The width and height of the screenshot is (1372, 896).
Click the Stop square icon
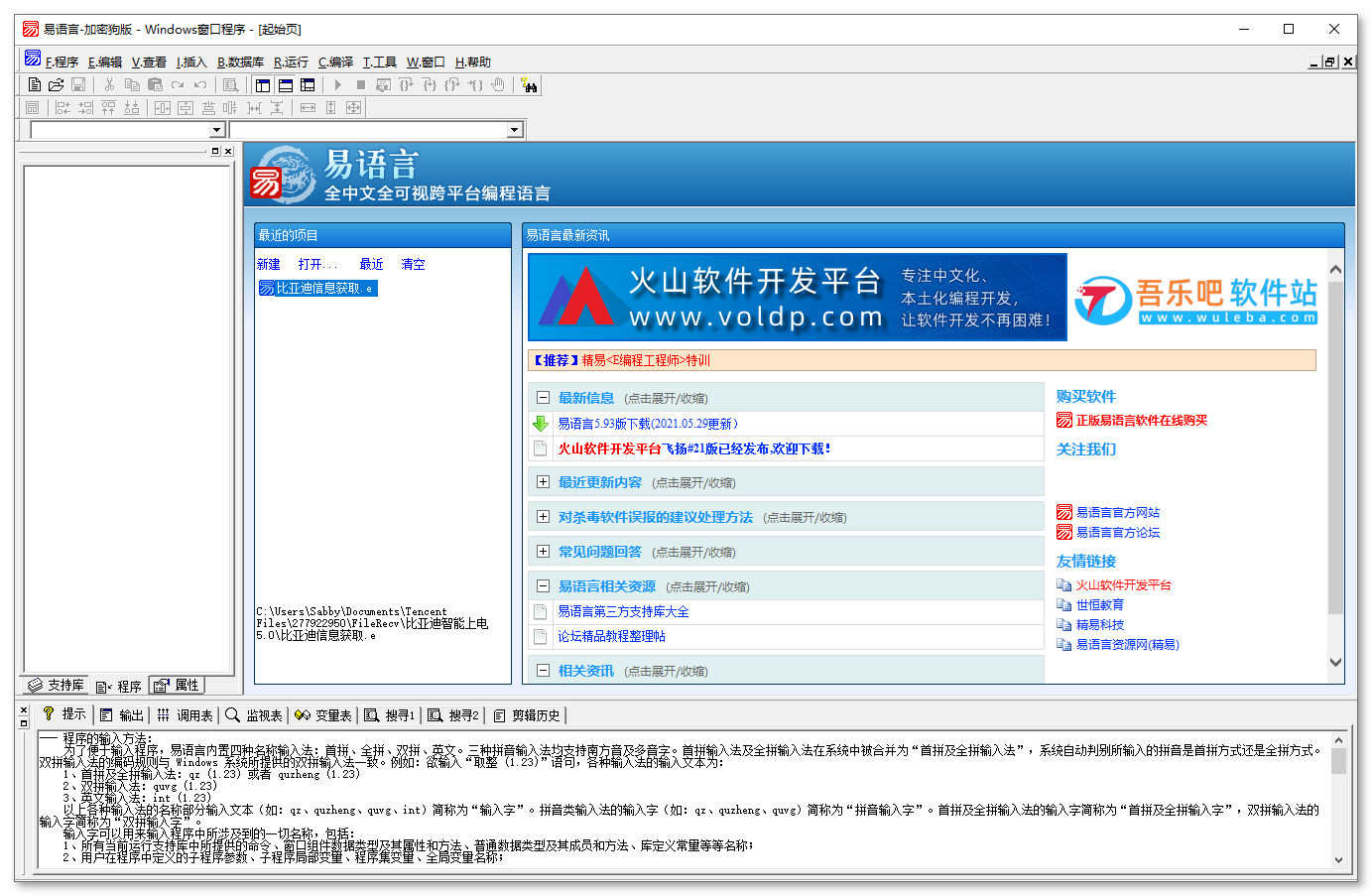coord(361,85)
